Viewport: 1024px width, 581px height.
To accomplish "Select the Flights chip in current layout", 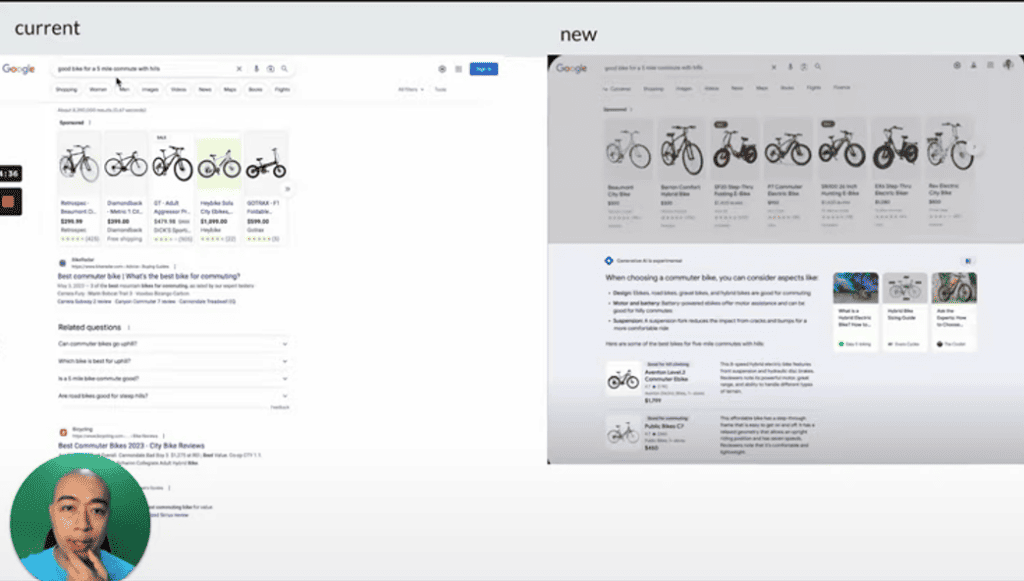I will click(282, 89).
